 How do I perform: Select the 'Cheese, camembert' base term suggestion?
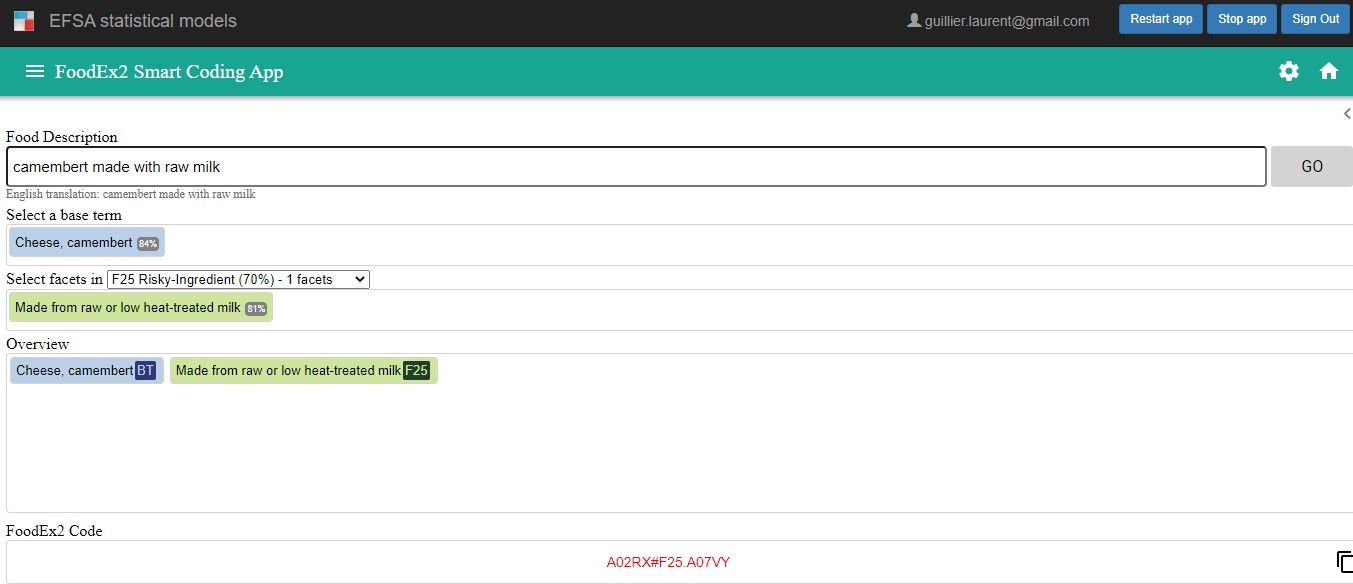click(x=86, y=243)
